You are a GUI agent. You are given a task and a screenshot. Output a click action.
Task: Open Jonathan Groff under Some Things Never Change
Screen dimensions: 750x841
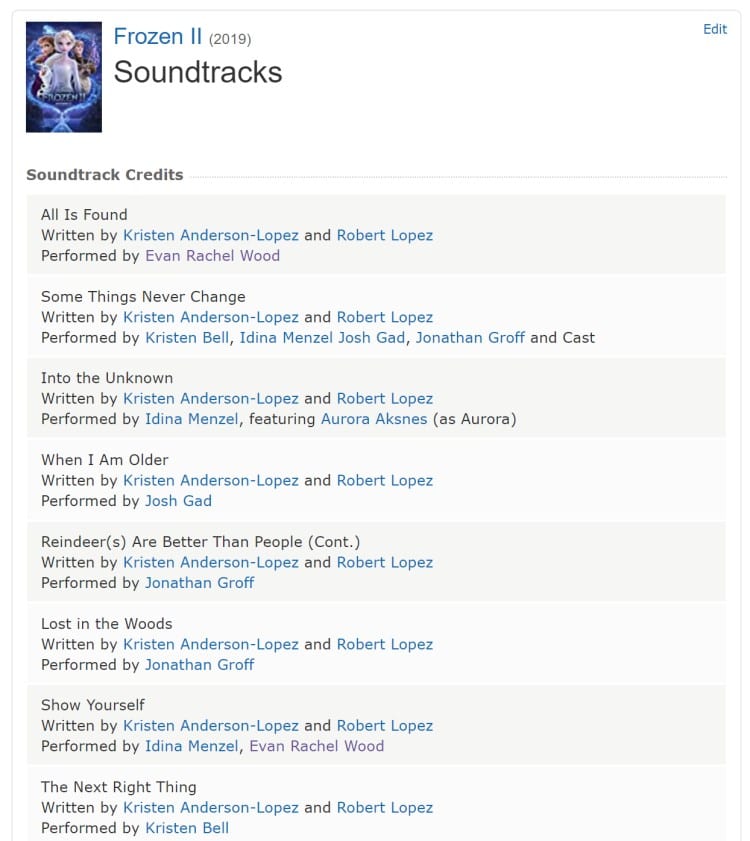tap(470, 338)
